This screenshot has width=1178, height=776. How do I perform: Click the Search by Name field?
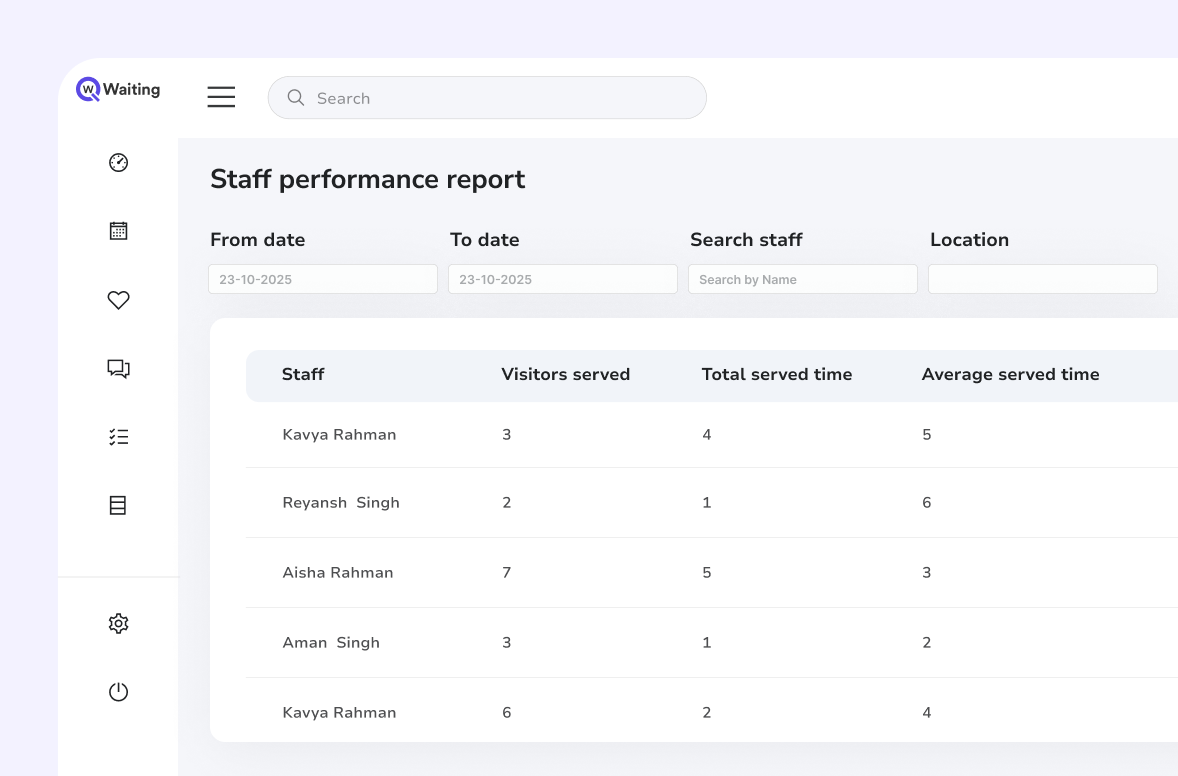pyautogui.click(x=802, y=278)
